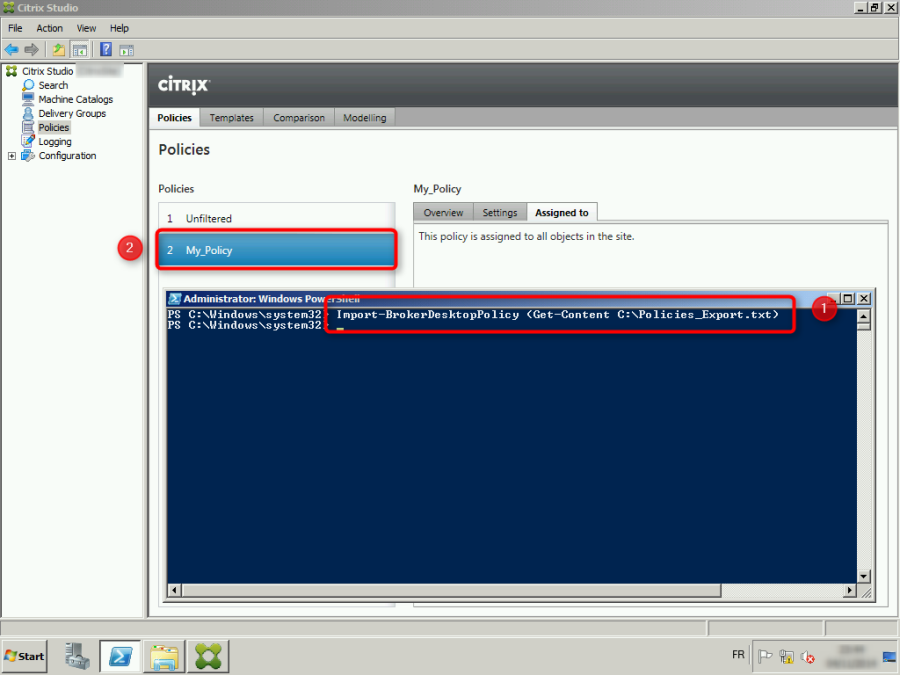This screenshot has width=900, height=675.
Task: Switch to the Comparison tab
Action: coord(299,118)
